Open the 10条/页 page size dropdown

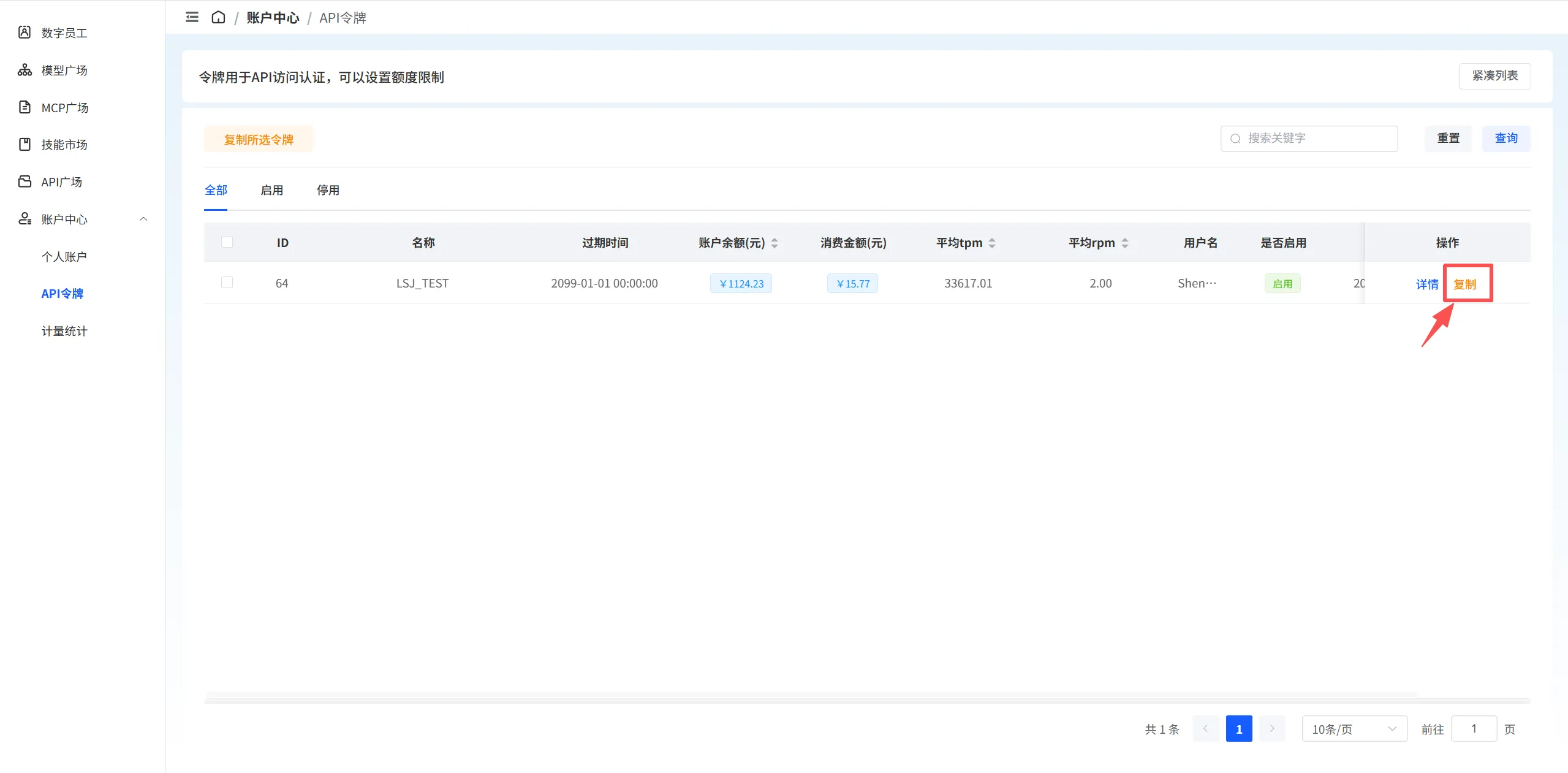click(1354, 729)
